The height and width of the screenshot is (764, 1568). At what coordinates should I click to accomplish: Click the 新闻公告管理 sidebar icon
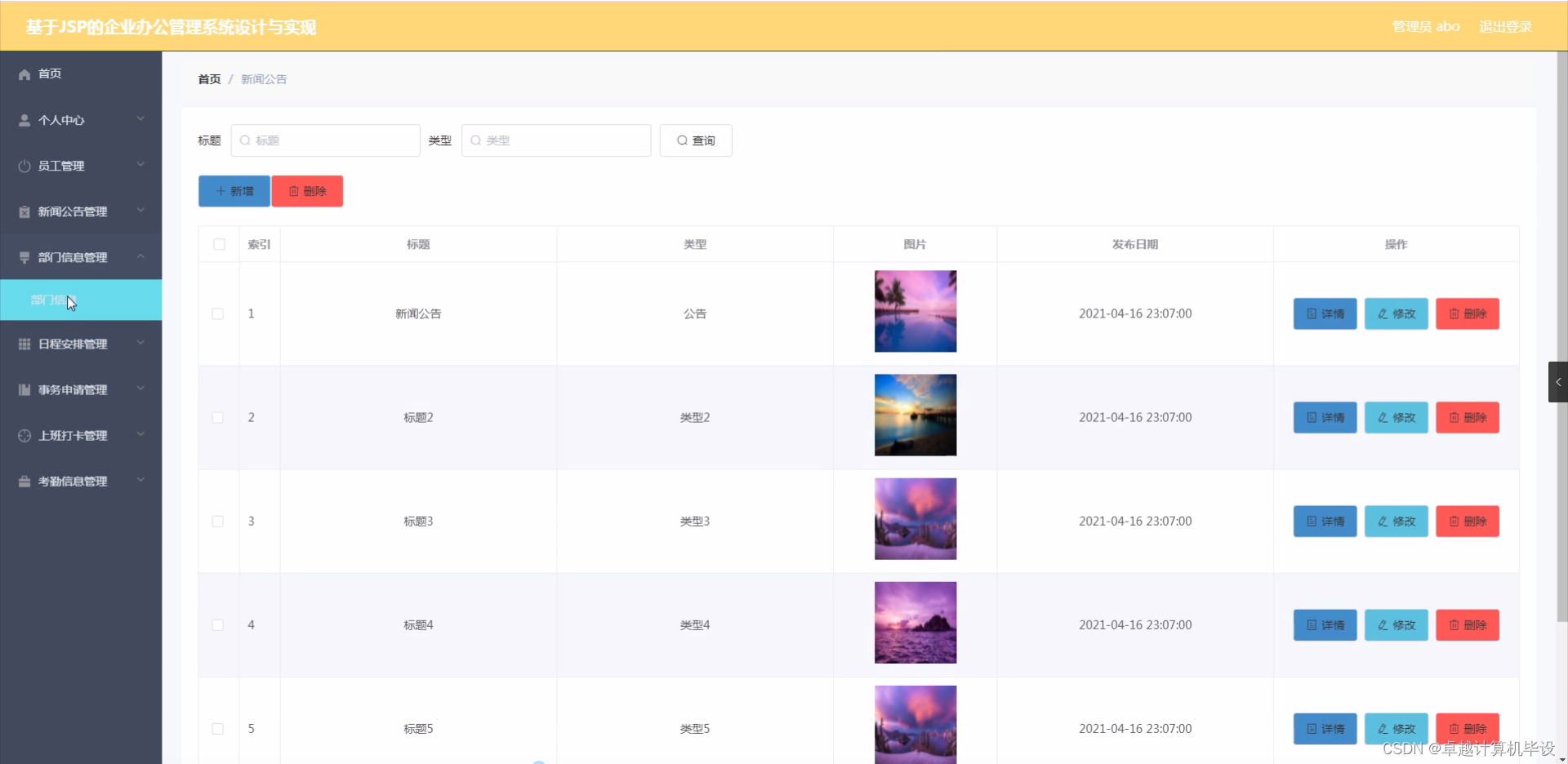pos(23,211)
